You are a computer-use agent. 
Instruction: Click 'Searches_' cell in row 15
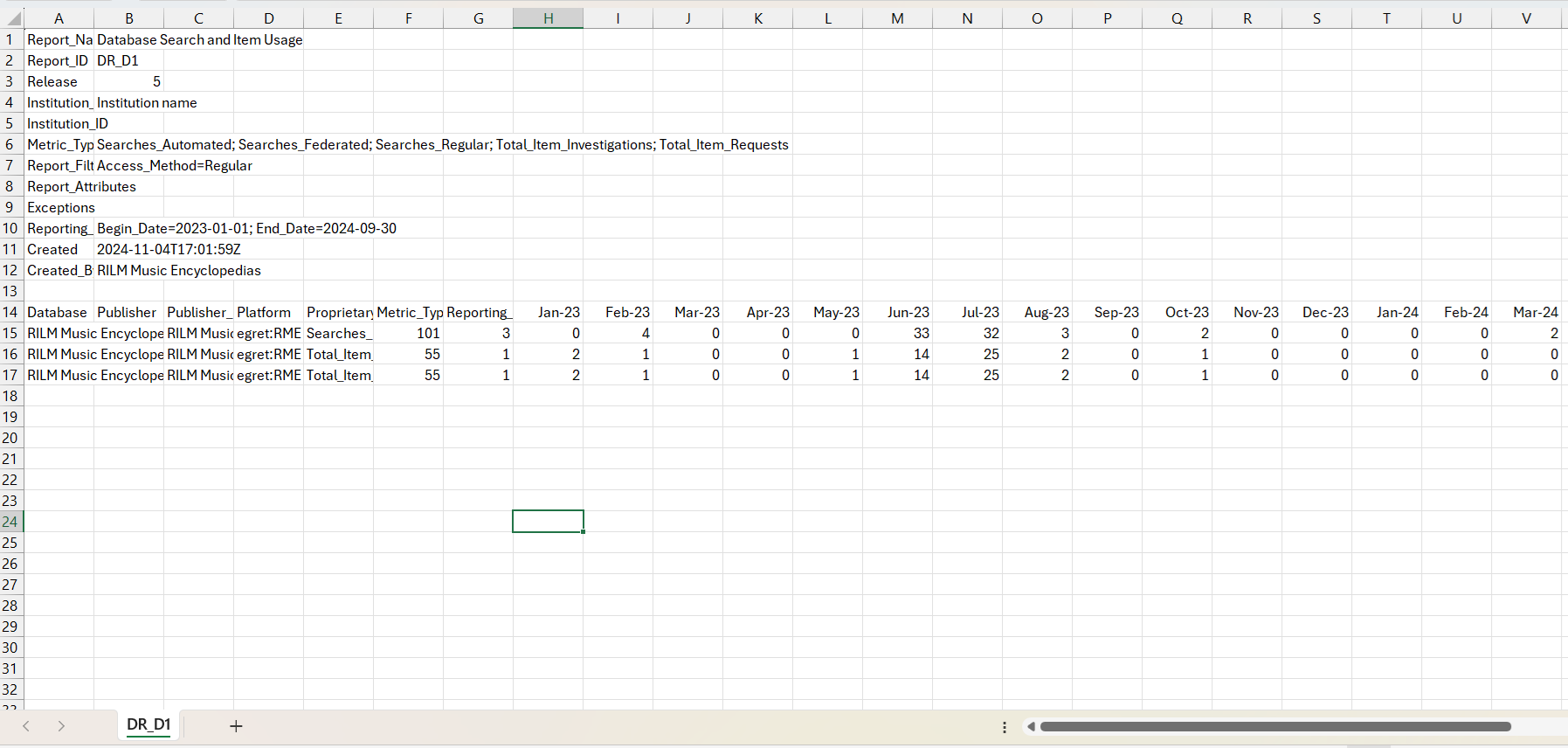(338, 333)
